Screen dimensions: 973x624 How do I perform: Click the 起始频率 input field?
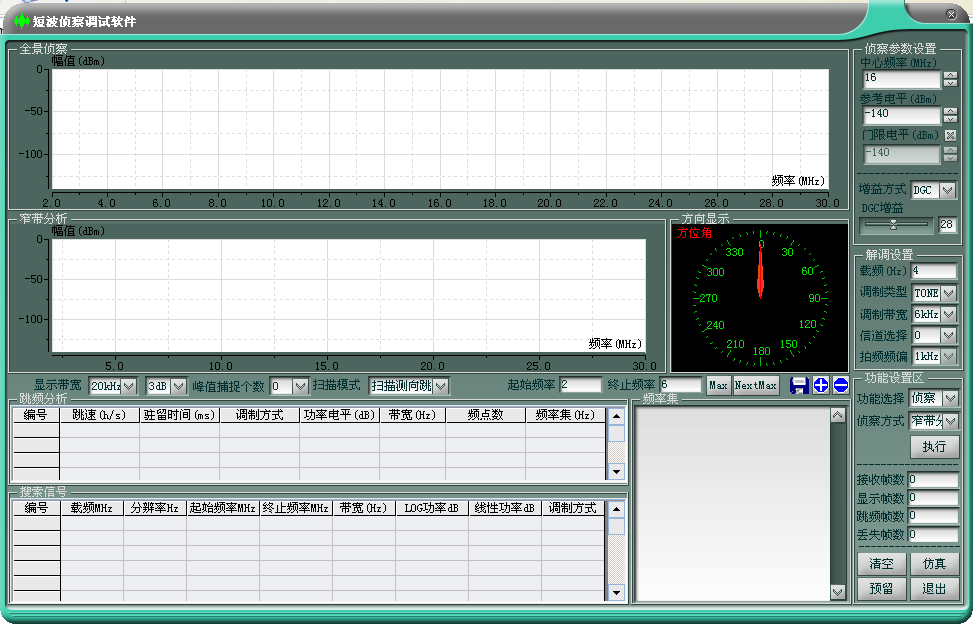point(580,385)
